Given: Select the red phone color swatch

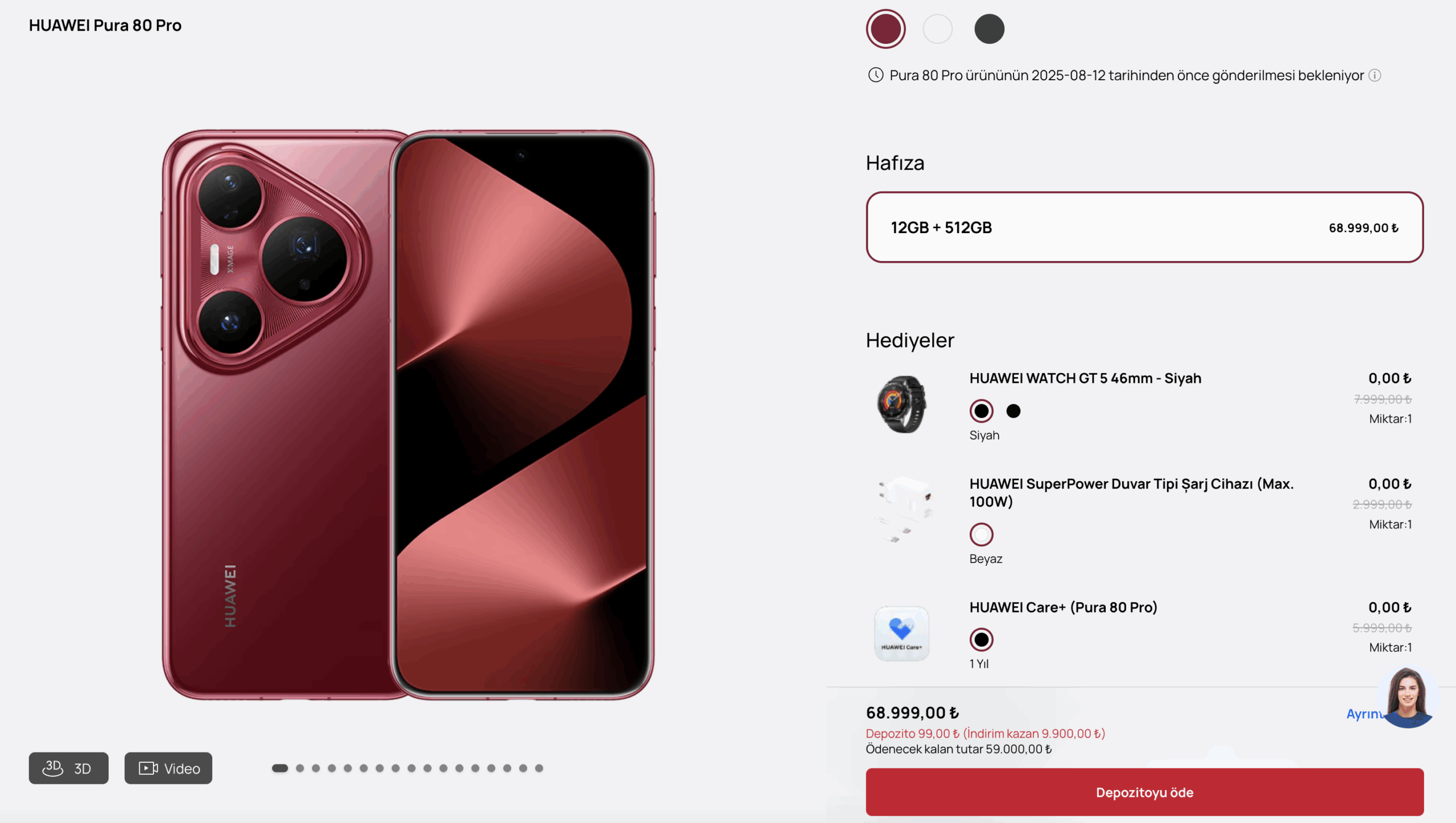Looking at the screenshot, I should (886, 29).
